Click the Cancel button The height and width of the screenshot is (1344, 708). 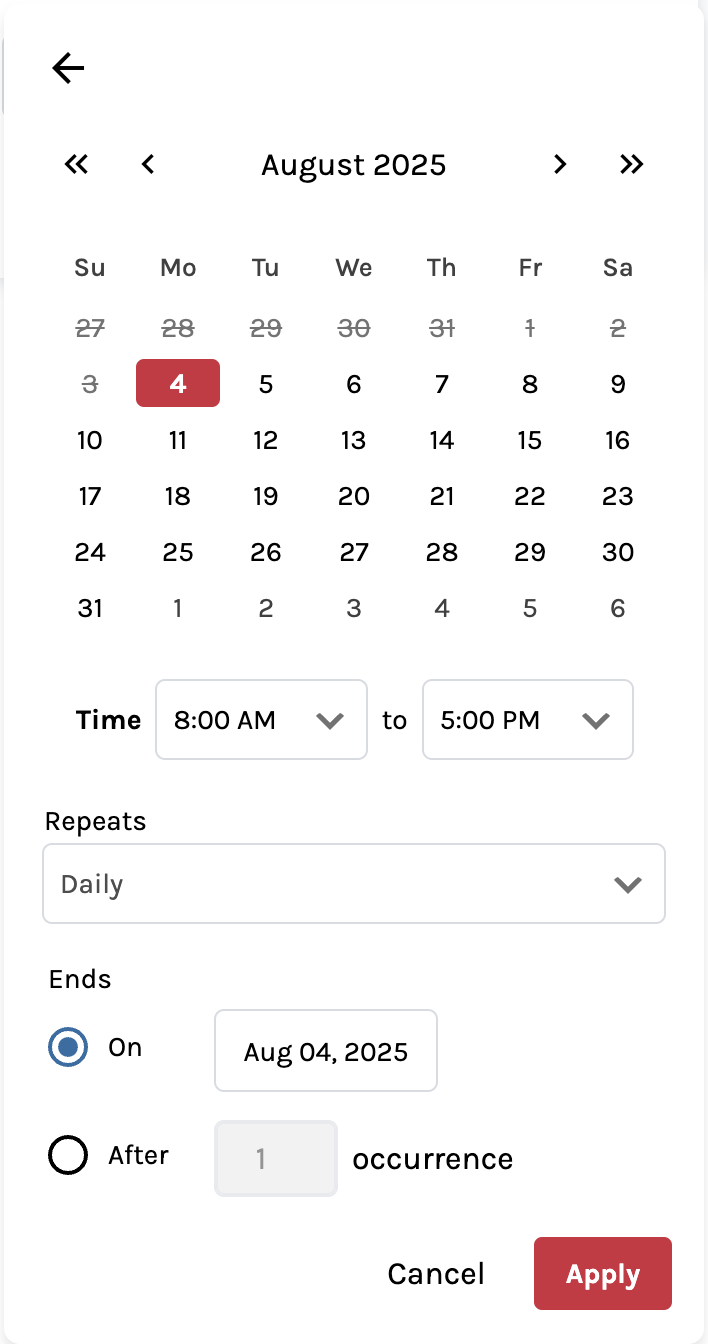436,1274
